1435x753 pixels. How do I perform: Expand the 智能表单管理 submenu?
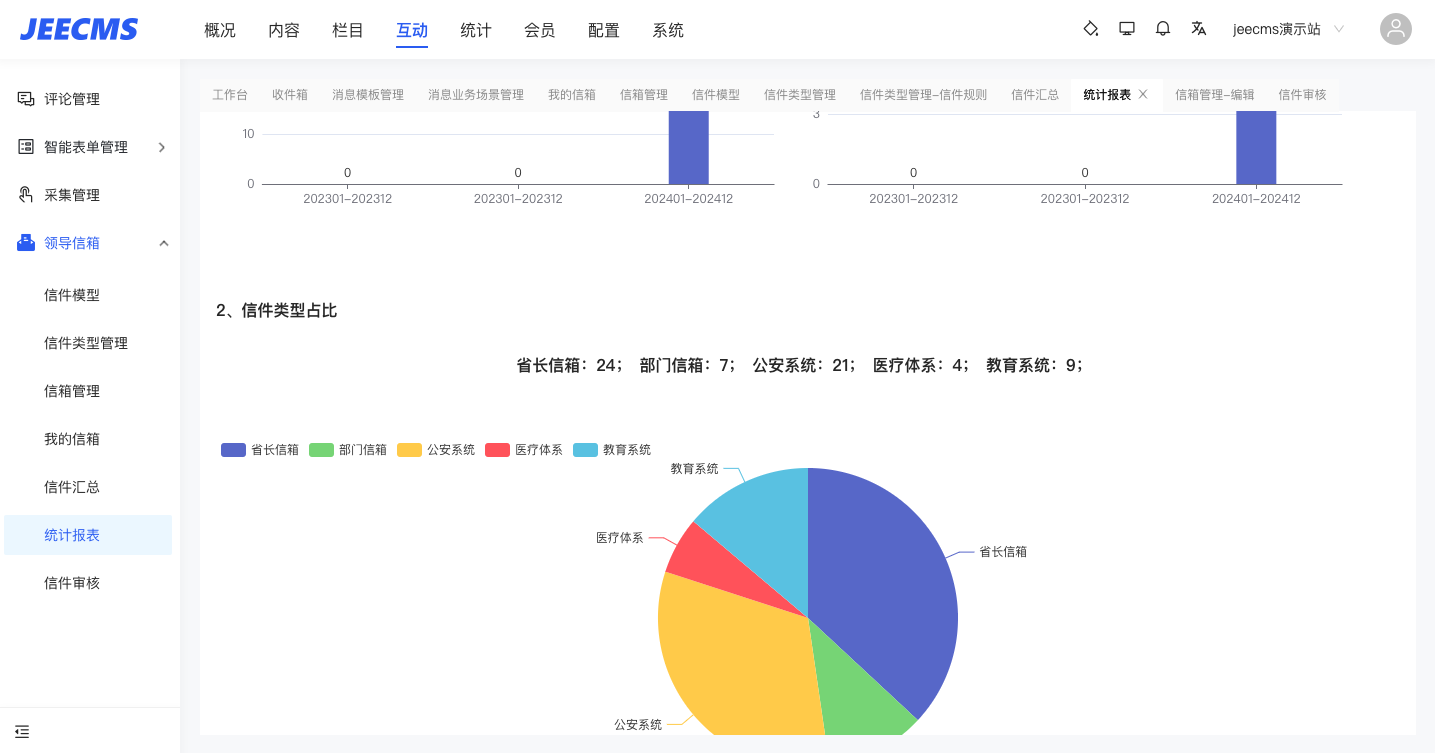pos(162,147)
